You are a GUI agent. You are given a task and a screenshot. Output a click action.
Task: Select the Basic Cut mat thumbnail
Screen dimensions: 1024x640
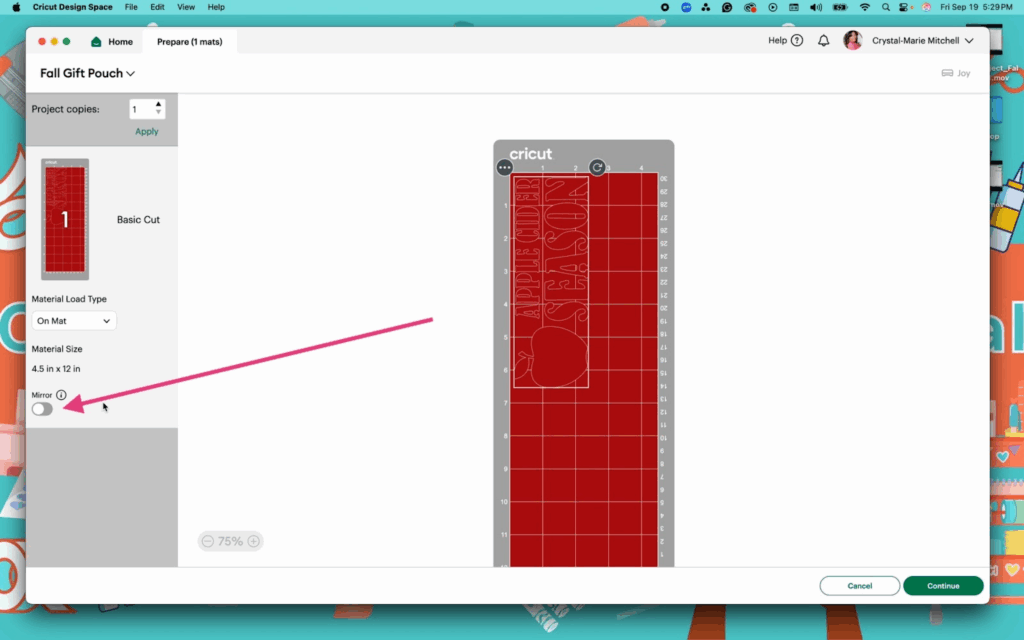65,219
